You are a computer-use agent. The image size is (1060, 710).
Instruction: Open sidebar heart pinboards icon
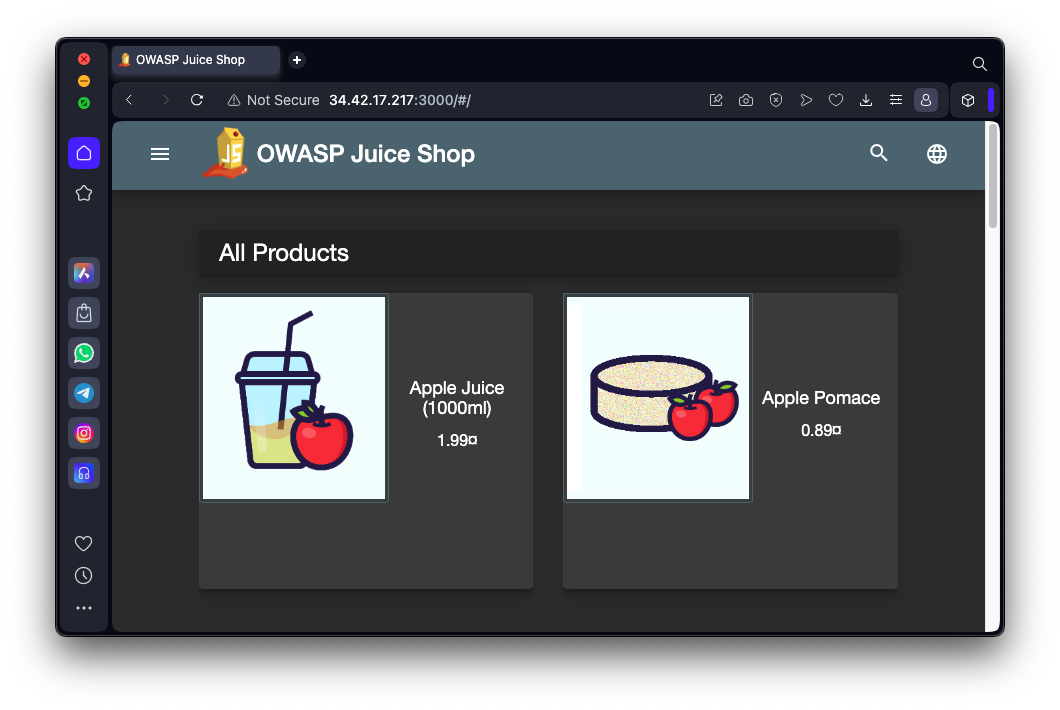click(x=84, y=543)
